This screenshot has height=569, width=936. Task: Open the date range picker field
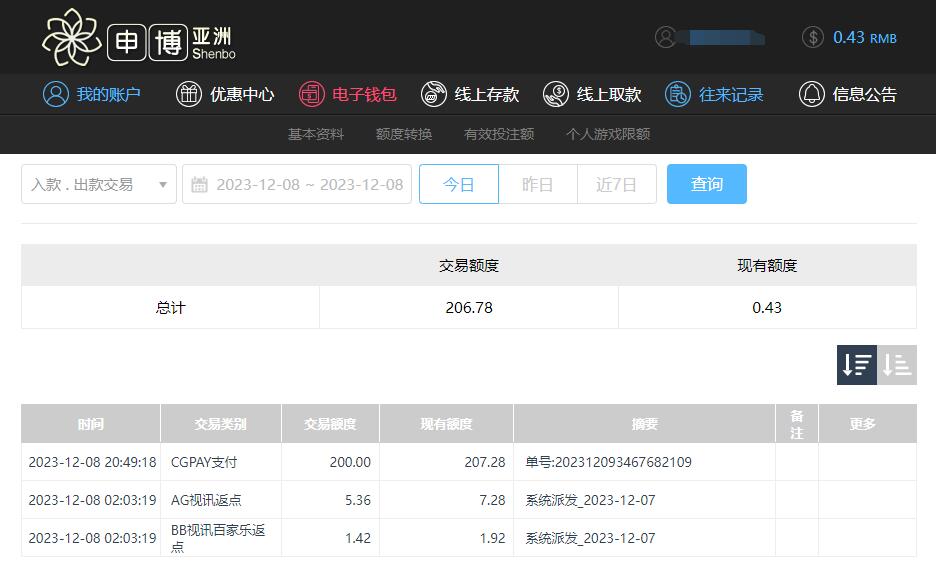click(297, 184)
